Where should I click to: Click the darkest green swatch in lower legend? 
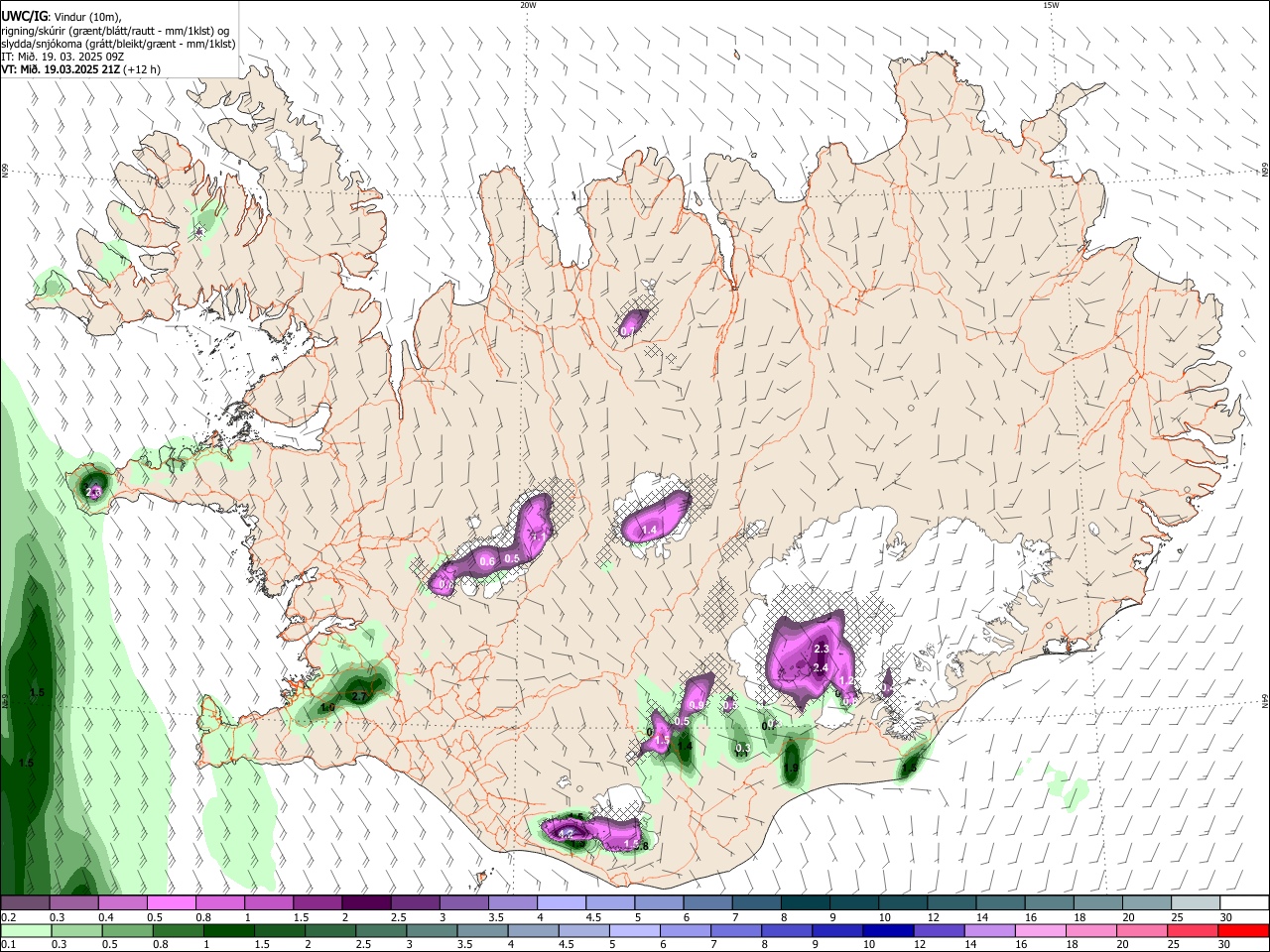point(228,930)
